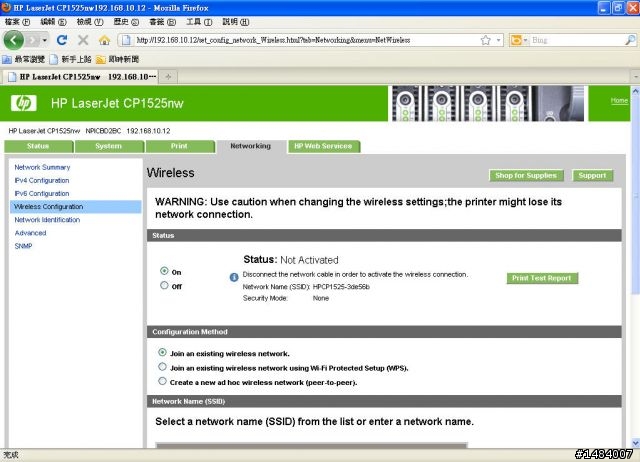This screenshot has width=640, height=462.
Task: Open the Wireless Configuration sidebar item
Action: point(76,207)
